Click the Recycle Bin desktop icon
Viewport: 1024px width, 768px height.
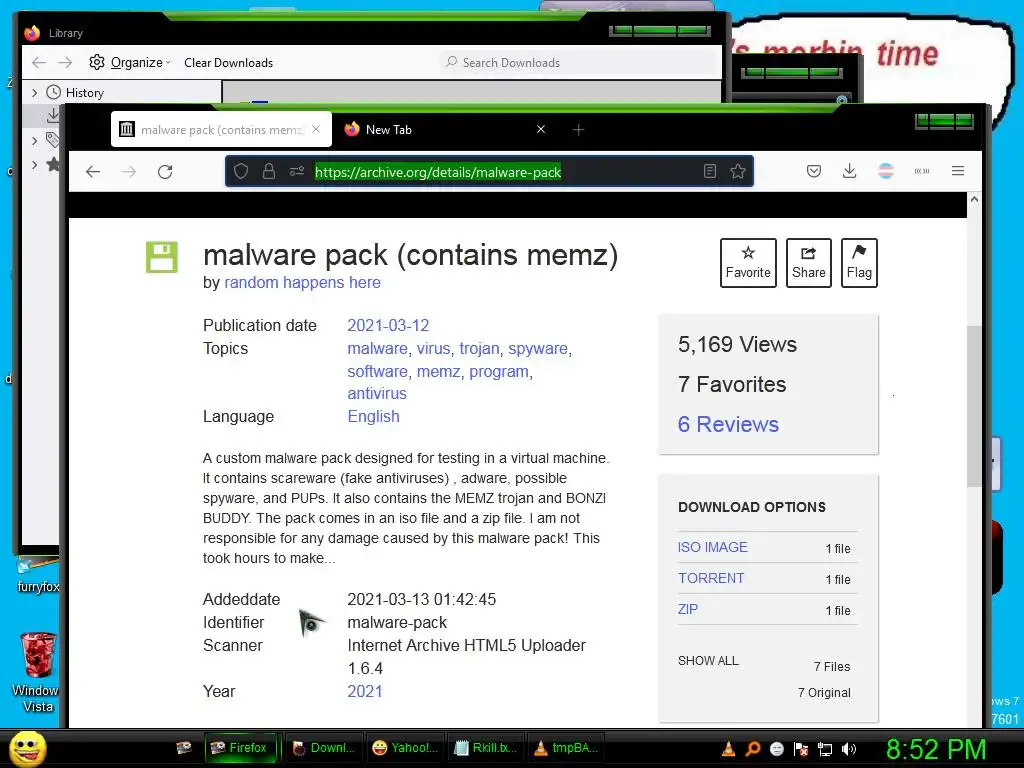(x=37, y=671)
